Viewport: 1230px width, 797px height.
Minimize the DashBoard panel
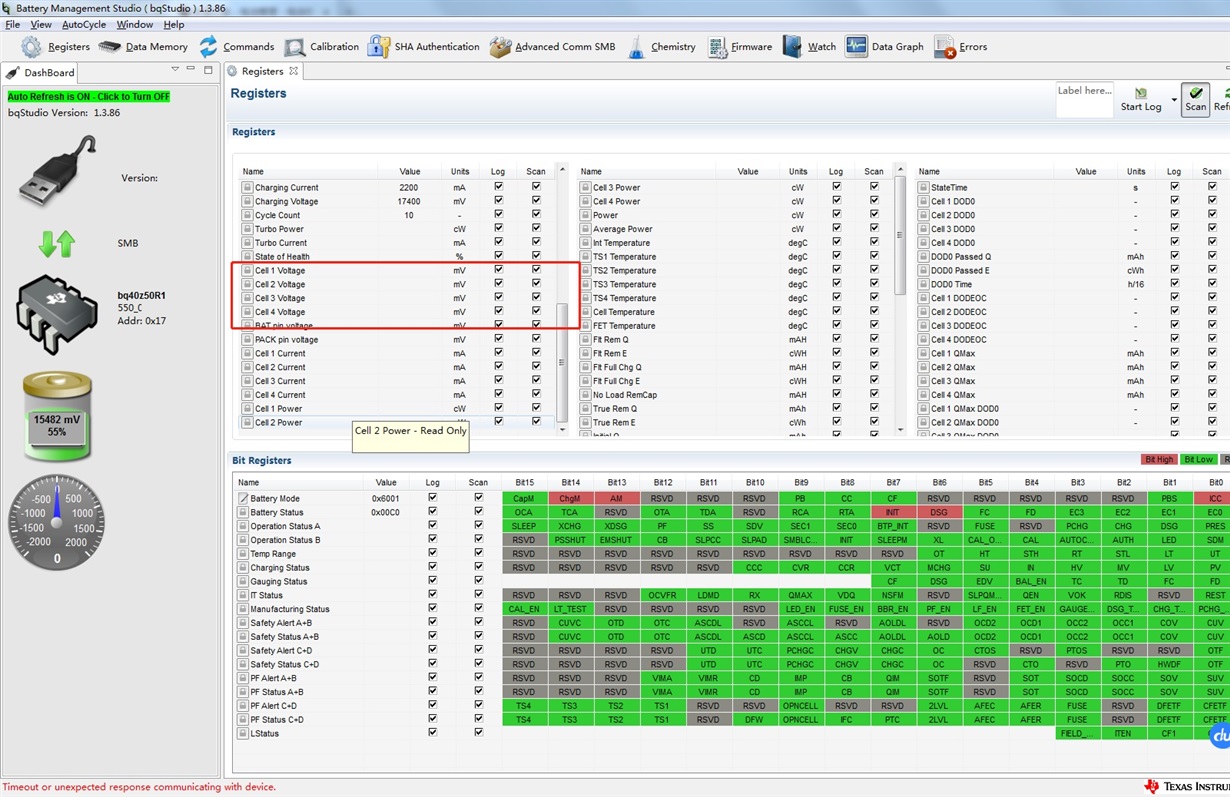190,71
